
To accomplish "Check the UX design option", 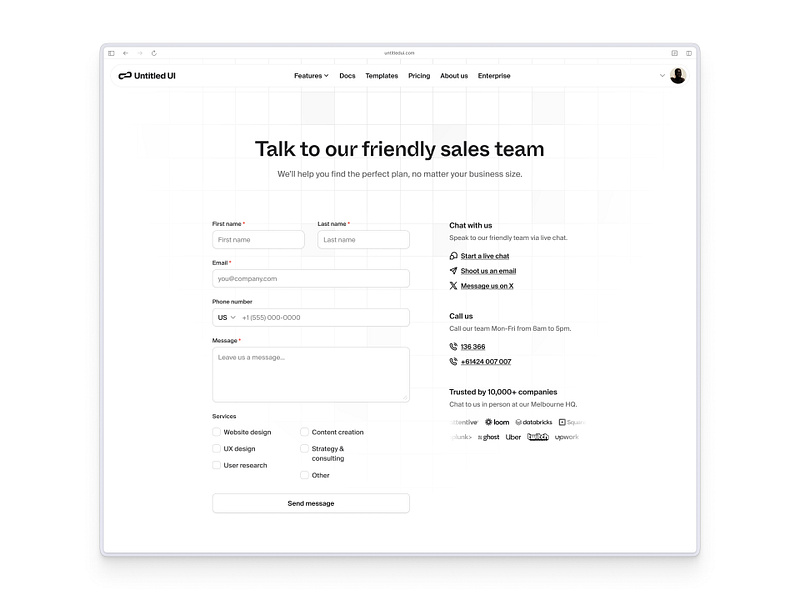I will (x=216, y=448).
